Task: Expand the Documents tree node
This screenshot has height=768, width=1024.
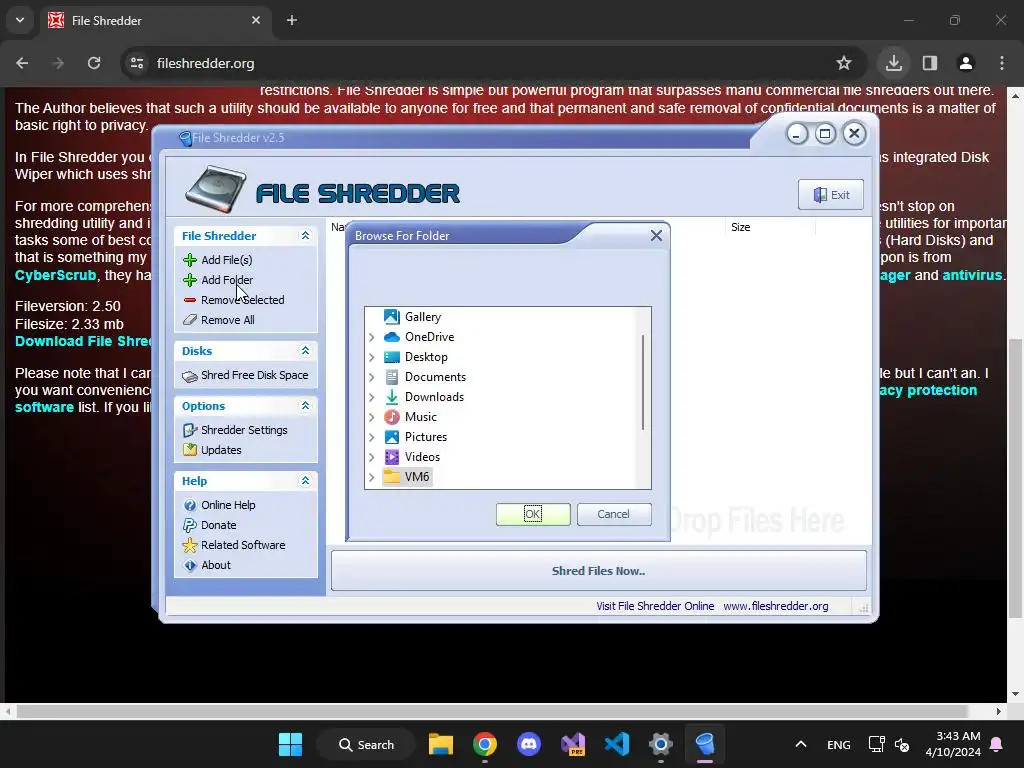Action: (372, 377)
